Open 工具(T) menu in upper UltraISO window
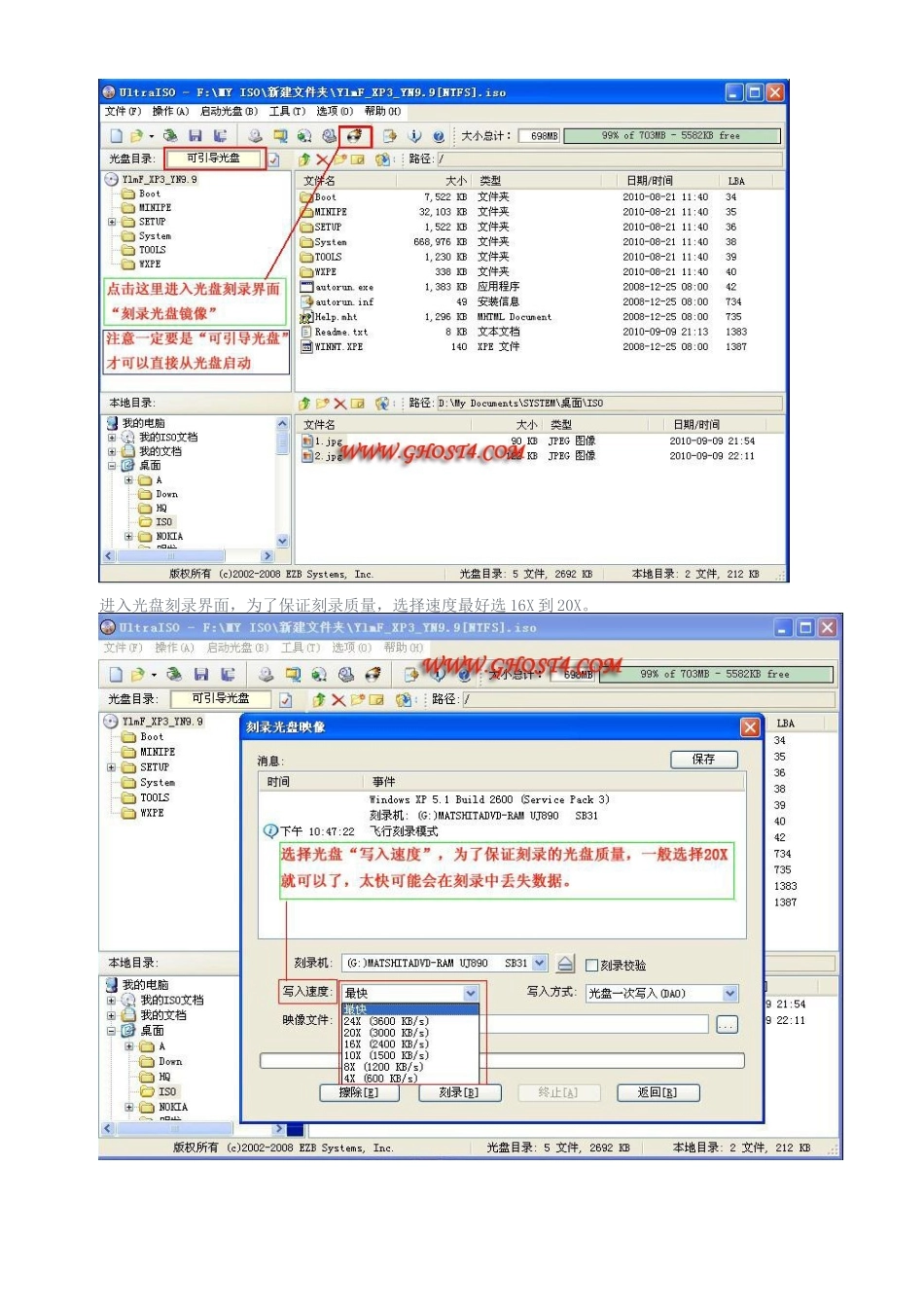 [287, 112]
